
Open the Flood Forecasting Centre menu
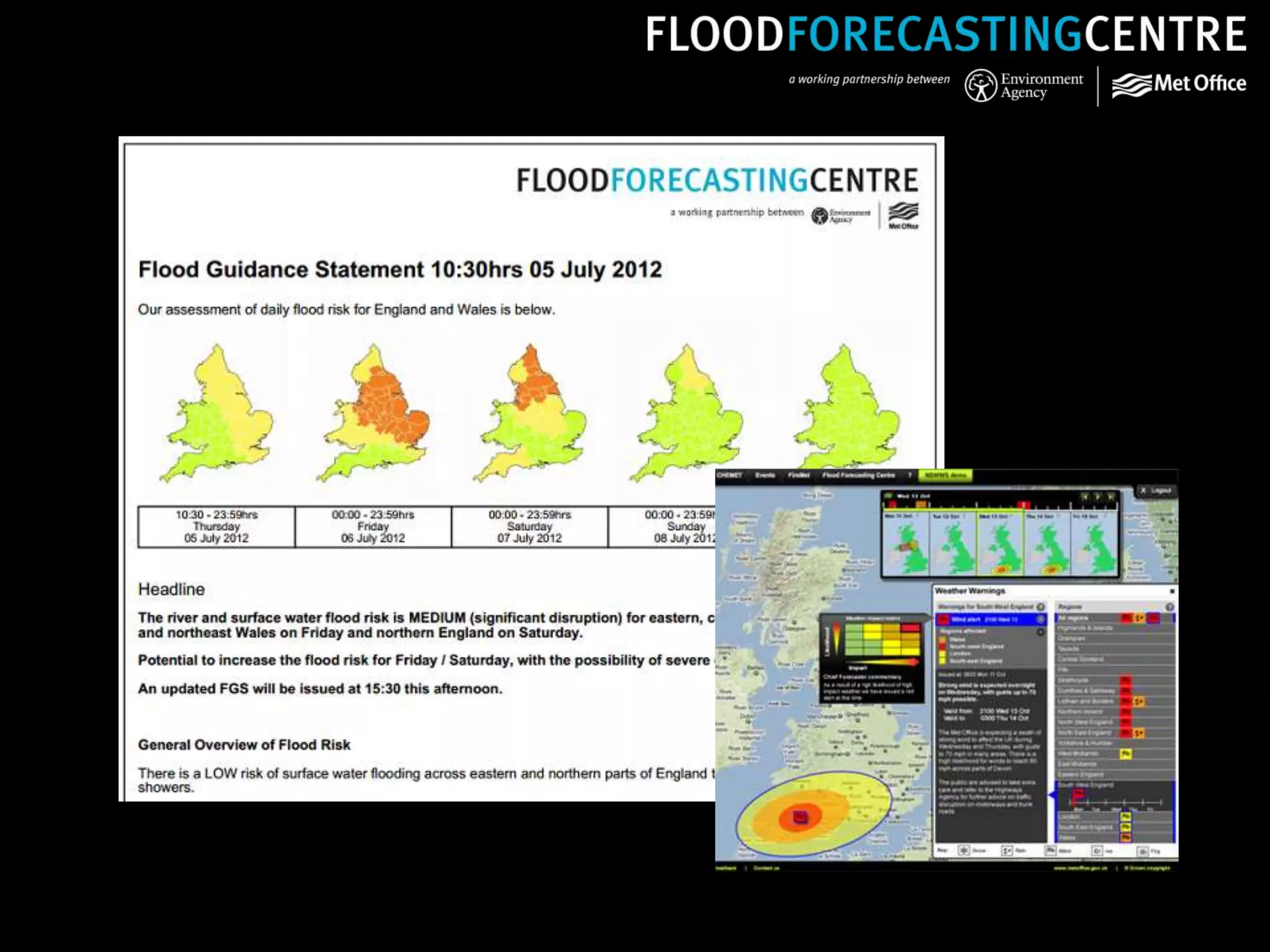[x=858, y=475]
